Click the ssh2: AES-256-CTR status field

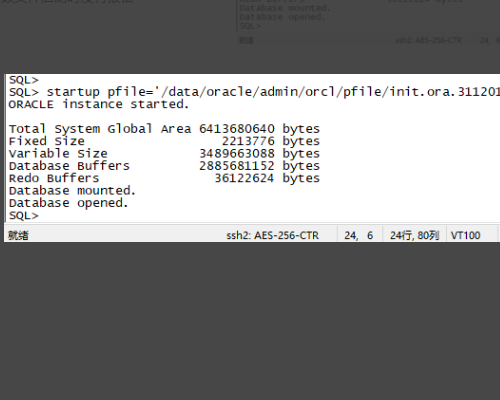click(x=272, y=235)
